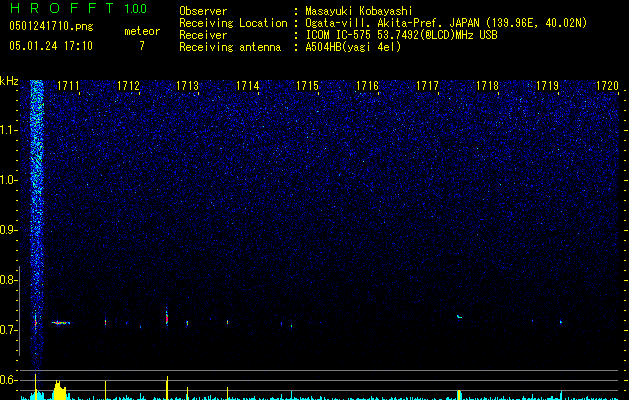The image size is (629, 400).
Task: Click the 1711 time axis marker
Action: [x=68, y=85]
